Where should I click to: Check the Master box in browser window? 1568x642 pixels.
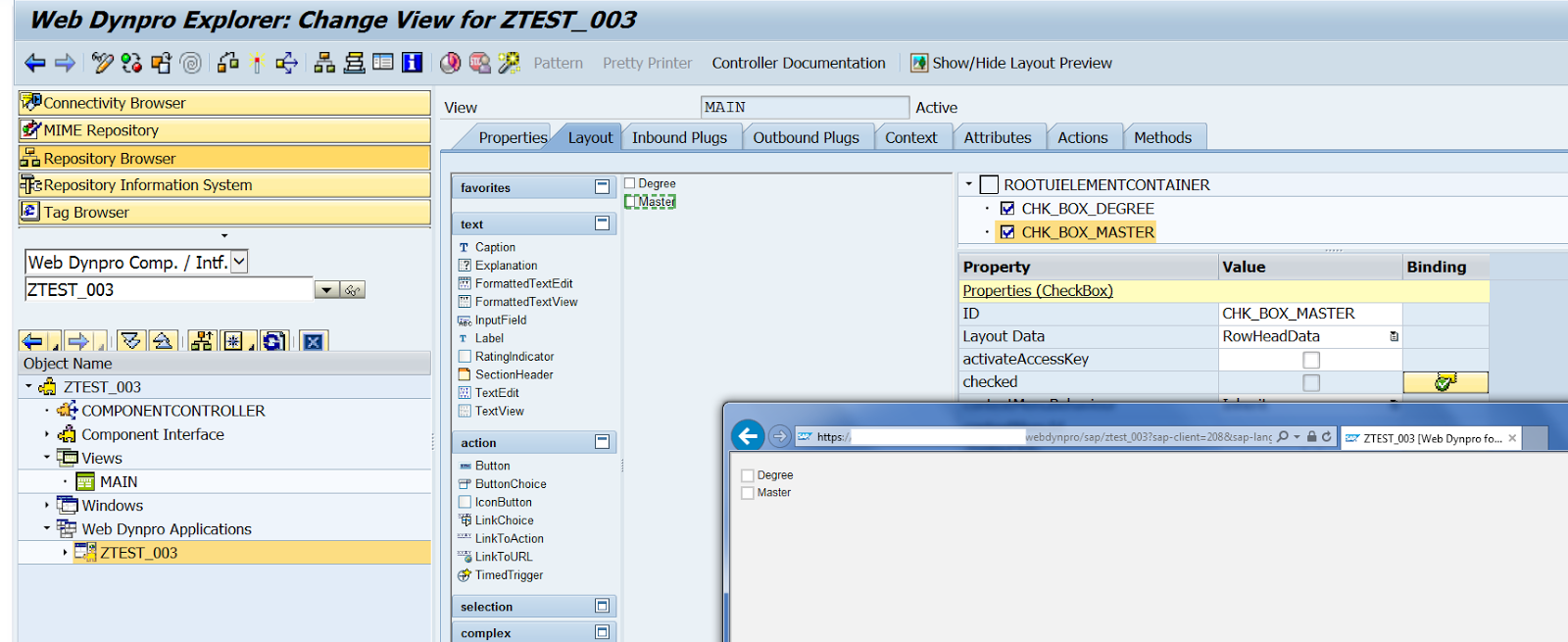[x=748, y=493]
